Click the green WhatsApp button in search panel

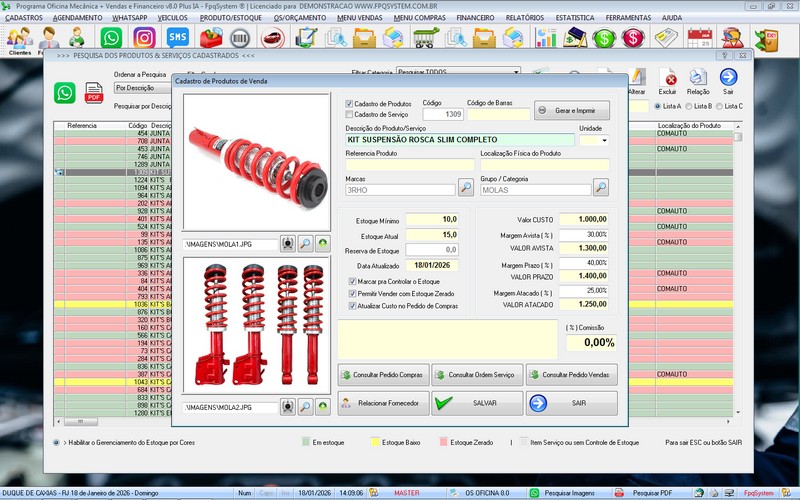[65, 93]
